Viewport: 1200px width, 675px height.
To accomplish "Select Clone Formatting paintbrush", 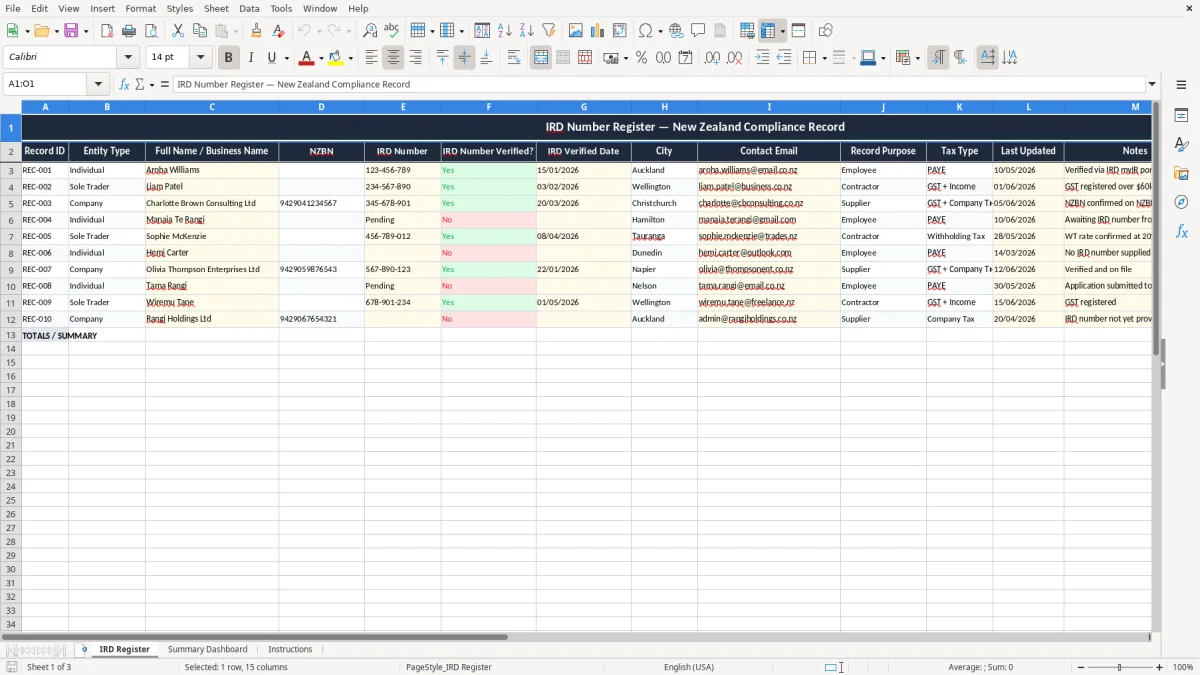I will point(256,31).
